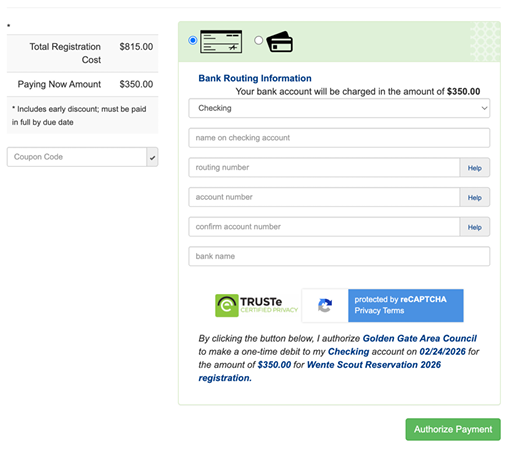Click the Wente Scout Reservation 2026 text
Screen dimensions: 507x454
(374, 365)
